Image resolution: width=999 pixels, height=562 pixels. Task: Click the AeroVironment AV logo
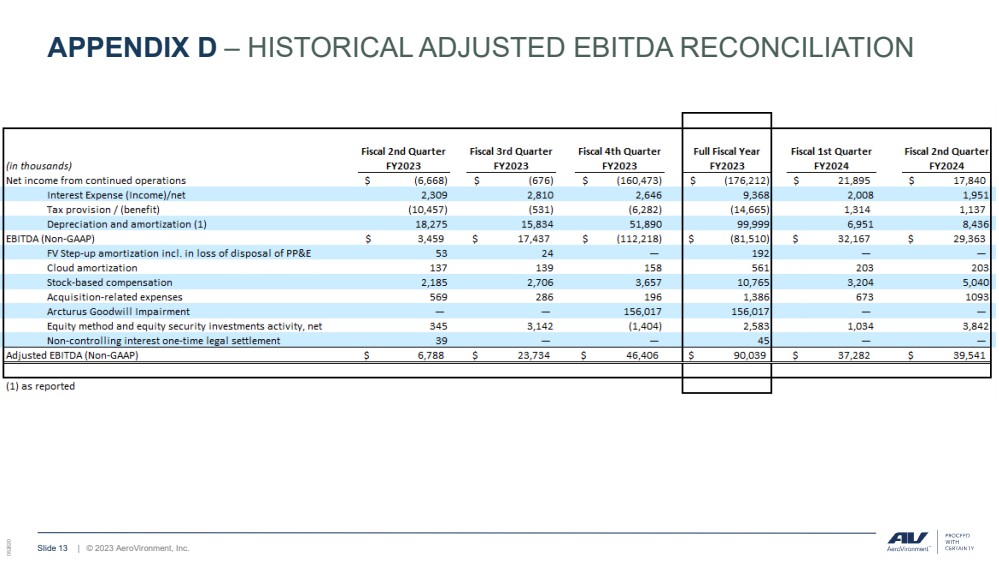[x=907, y=540]
